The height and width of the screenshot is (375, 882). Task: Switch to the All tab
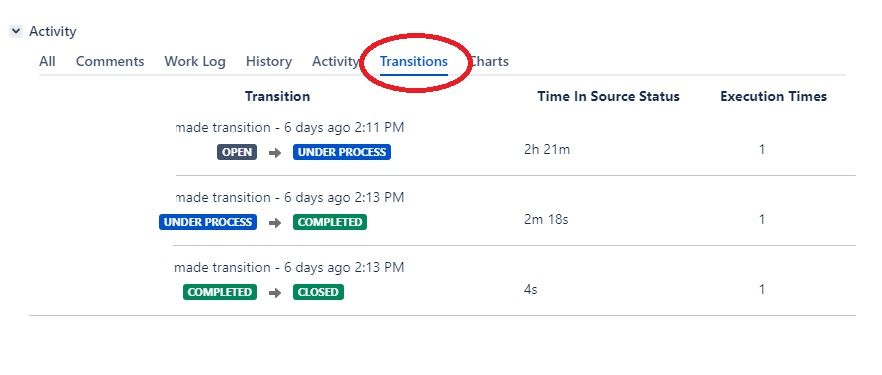click(47, 61)
